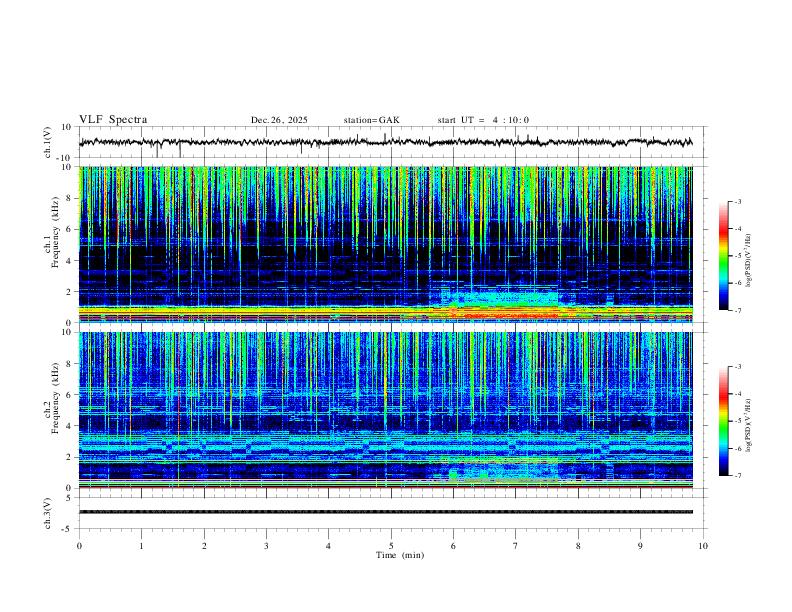This screenshot has height=612, width=792.
Task: Click the ch.2 spectrogram panel
Action: tap(385, 410)
